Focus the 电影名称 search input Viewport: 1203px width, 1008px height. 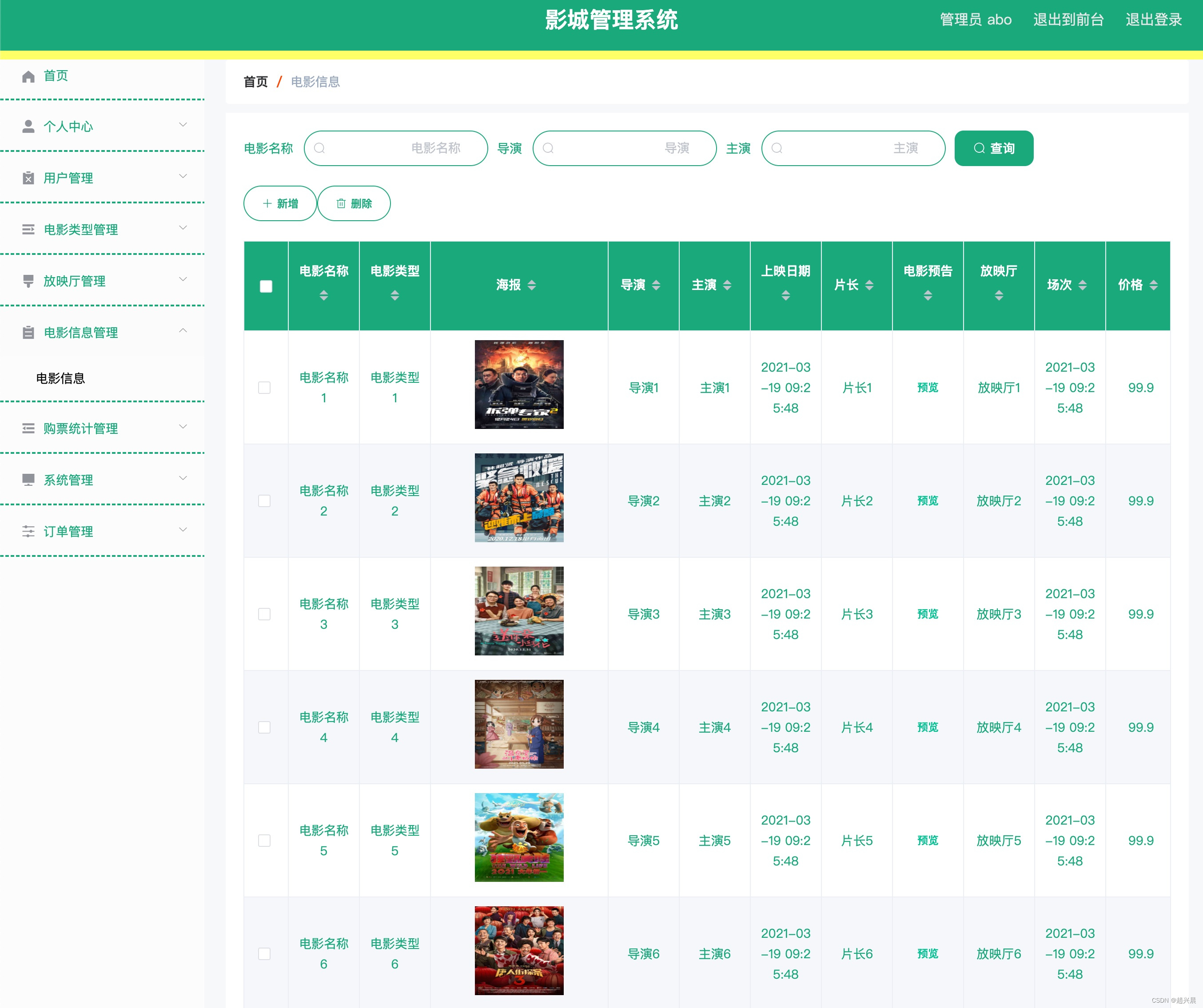point(396,148)
